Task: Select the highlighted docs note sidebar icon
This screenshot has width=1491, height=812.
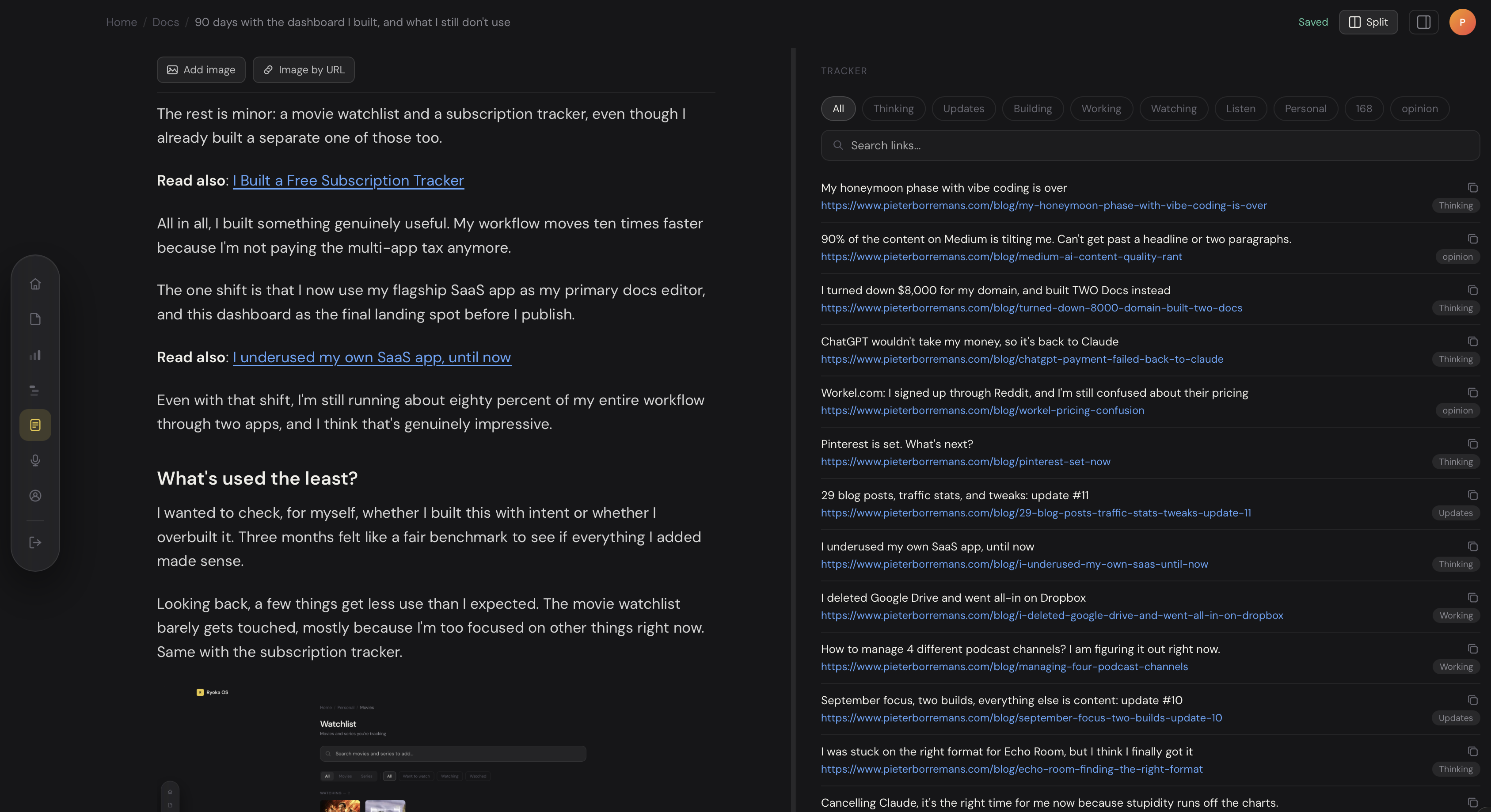Action: click(x=35, y=425)
